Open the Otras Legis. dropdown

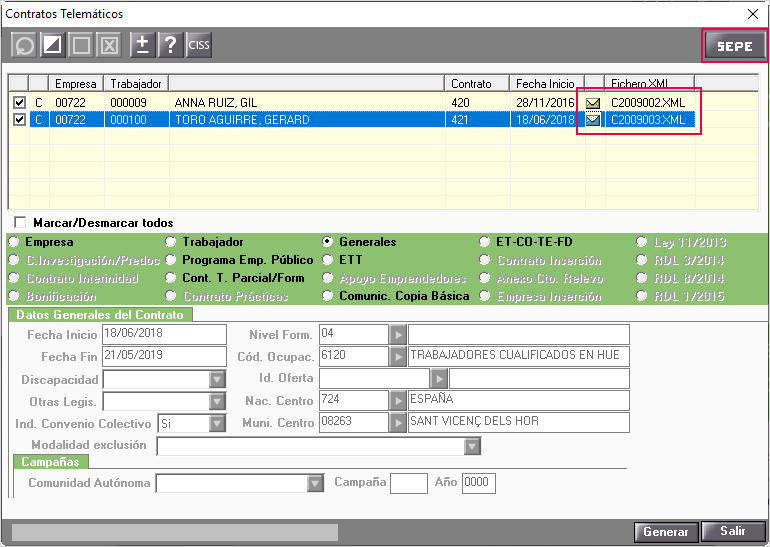pyautogui.click(x=218, y=402)
